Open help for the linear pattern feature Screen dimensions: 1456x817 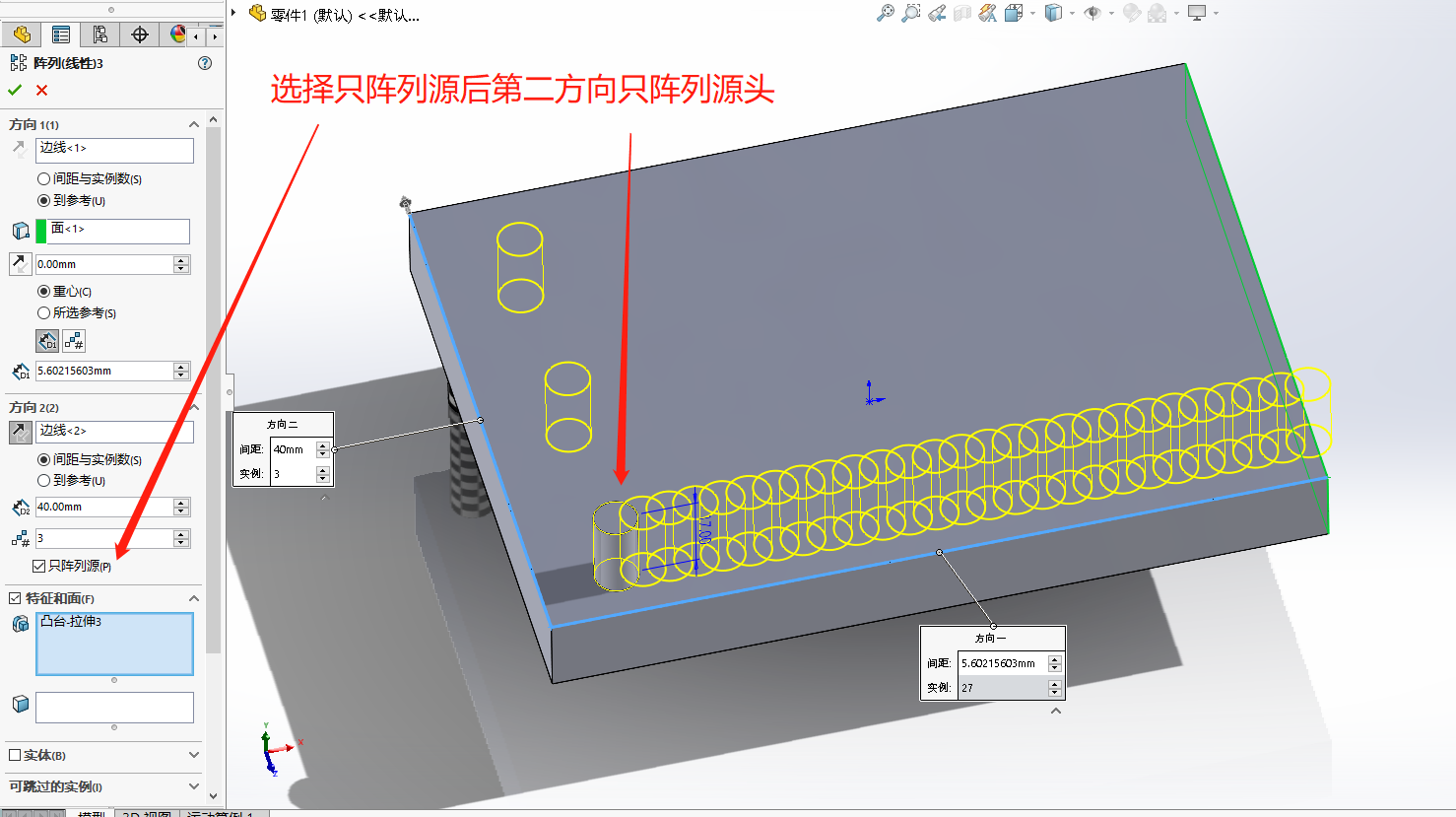pyautogui.click(x=205, y=63)
